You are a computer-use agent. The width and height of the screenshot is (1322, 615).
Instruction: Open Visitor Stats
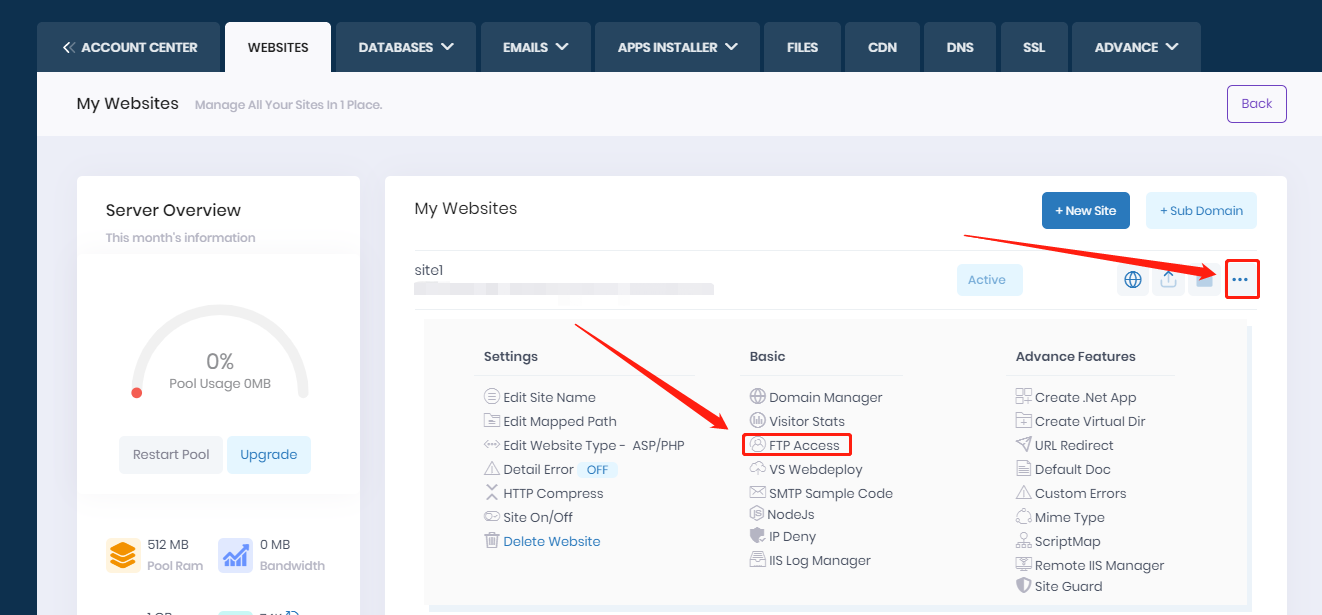tap(806, 421)
